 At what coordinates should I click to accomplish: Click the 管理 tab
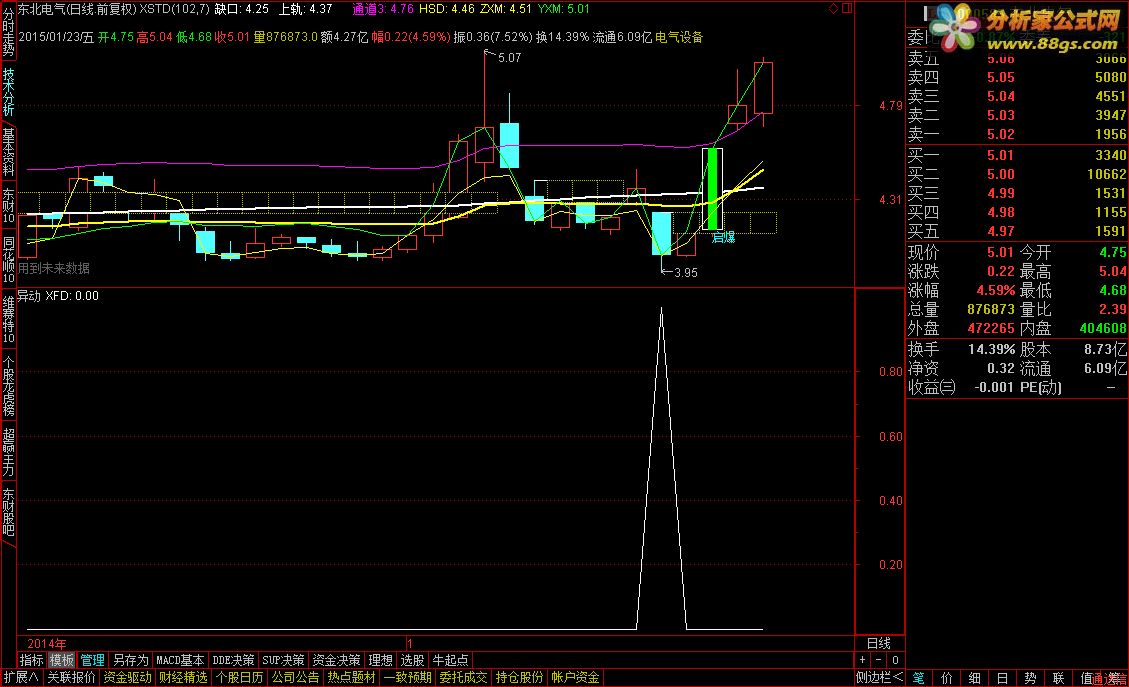point(93,660)
